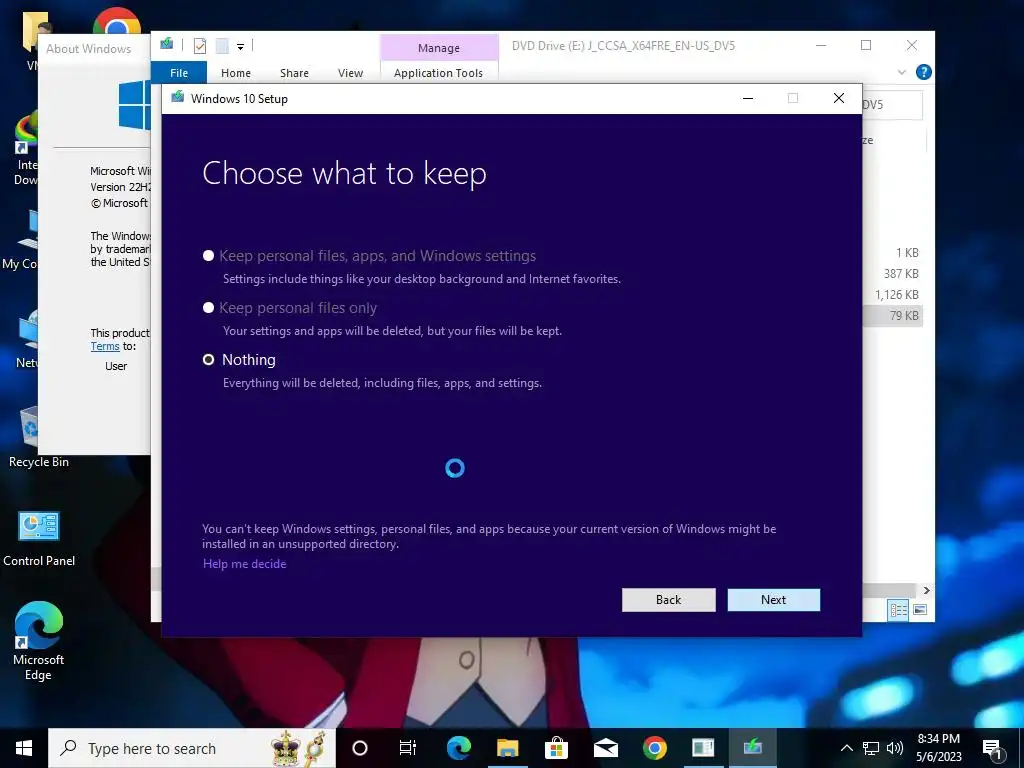Viewport: 1024px width, 768px height.
Task: Close the Windows 10 Setup window
Action: 839,98
